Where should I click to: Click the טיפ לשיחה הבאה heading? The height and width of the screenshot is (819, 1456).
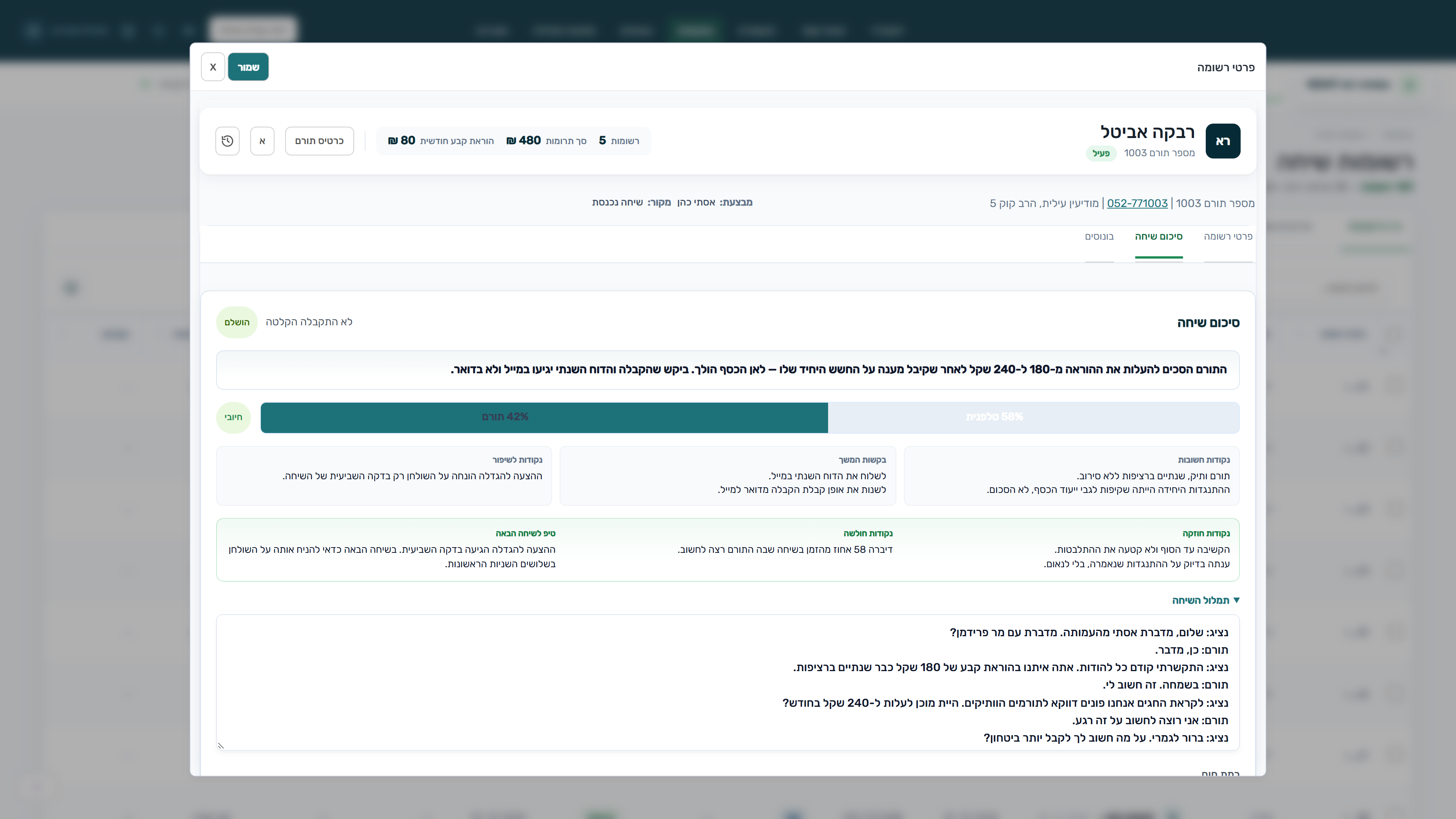[x=525, y=533]
